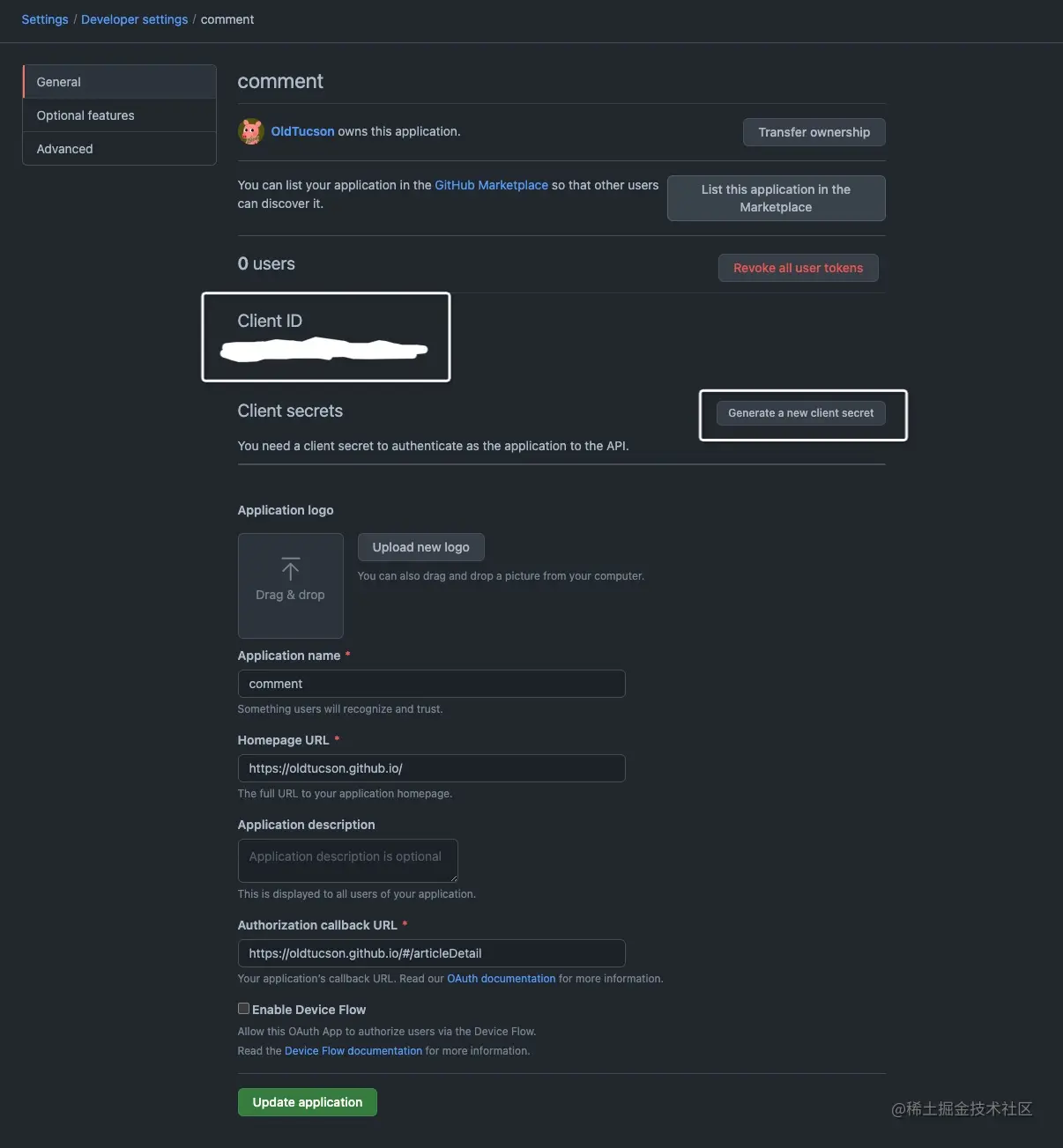Click Upload new logo button

tap(420, 547)
